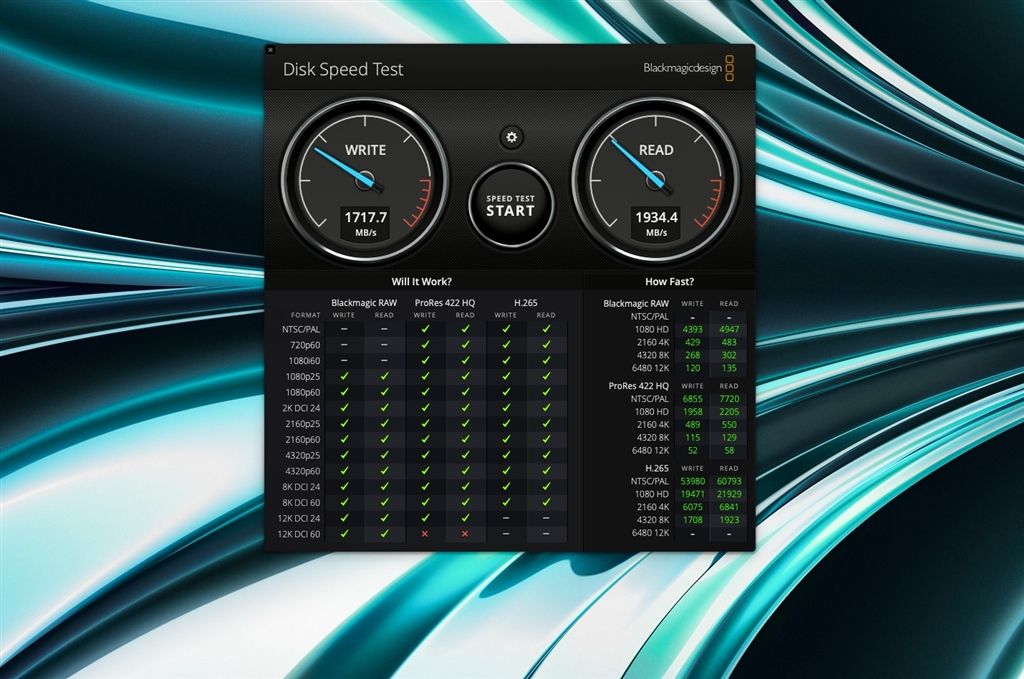Select the 1717.7 write speed readout
1024x679 pixels.
pos(366,217)
